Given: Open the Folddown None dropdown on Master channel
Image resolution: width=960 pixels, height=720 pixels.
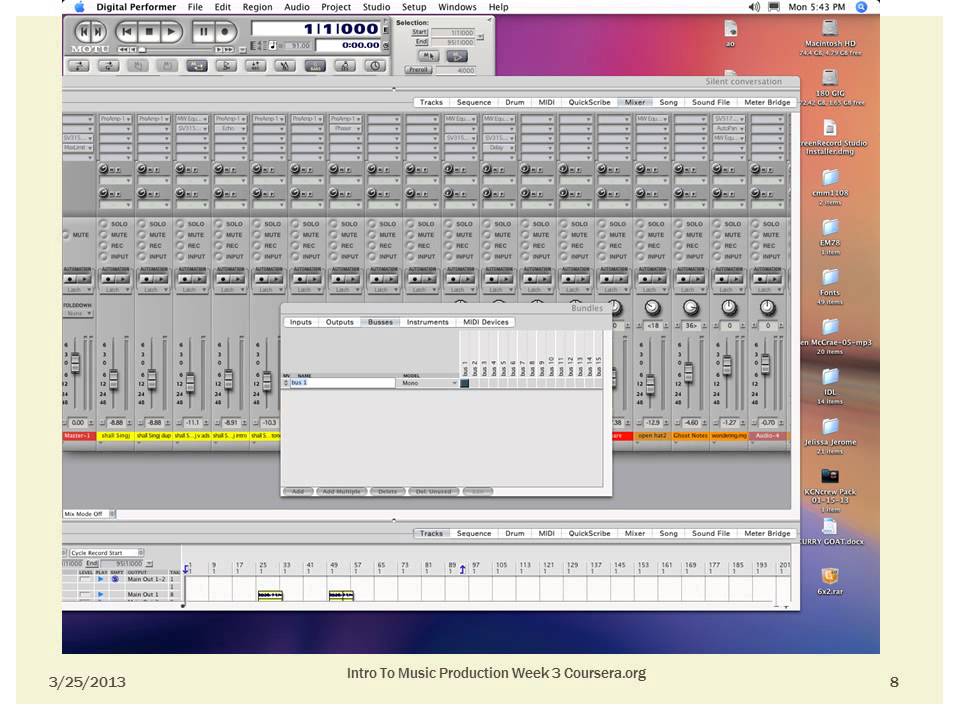Looking at the screenshot, I should (x=78, y=313).
